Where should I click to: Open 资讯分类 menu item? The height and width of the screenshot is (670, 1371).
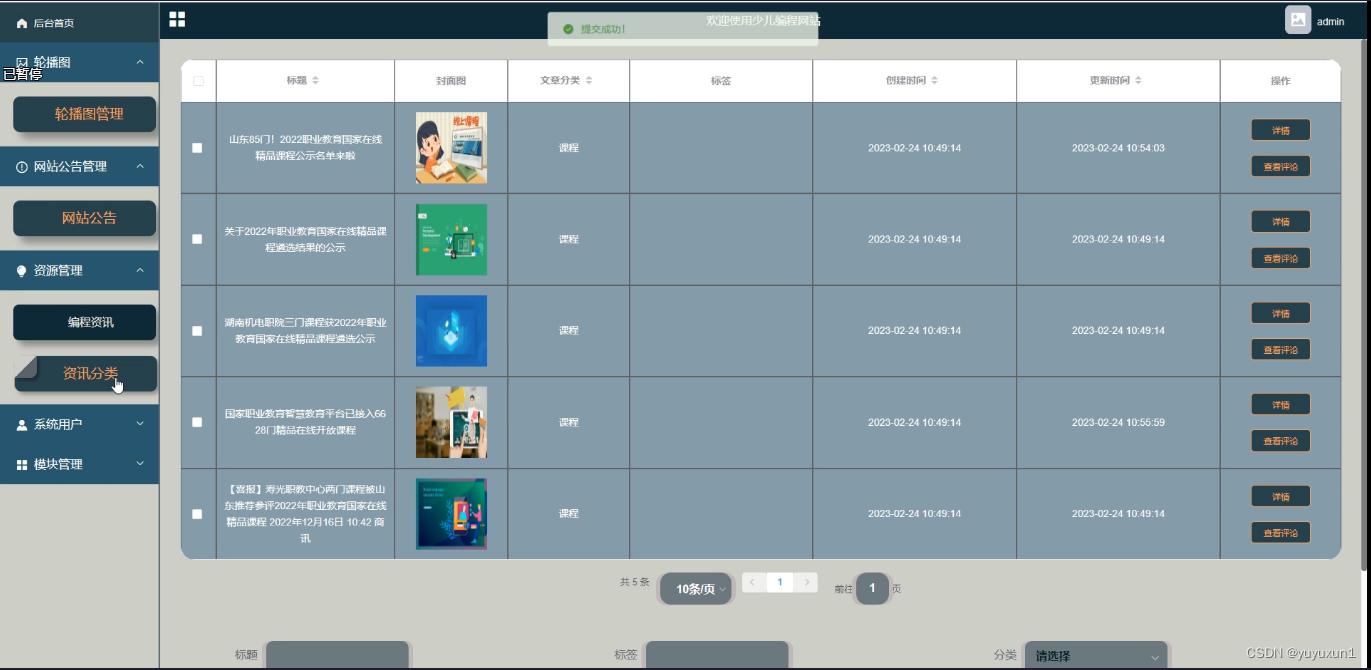point(85,374)
